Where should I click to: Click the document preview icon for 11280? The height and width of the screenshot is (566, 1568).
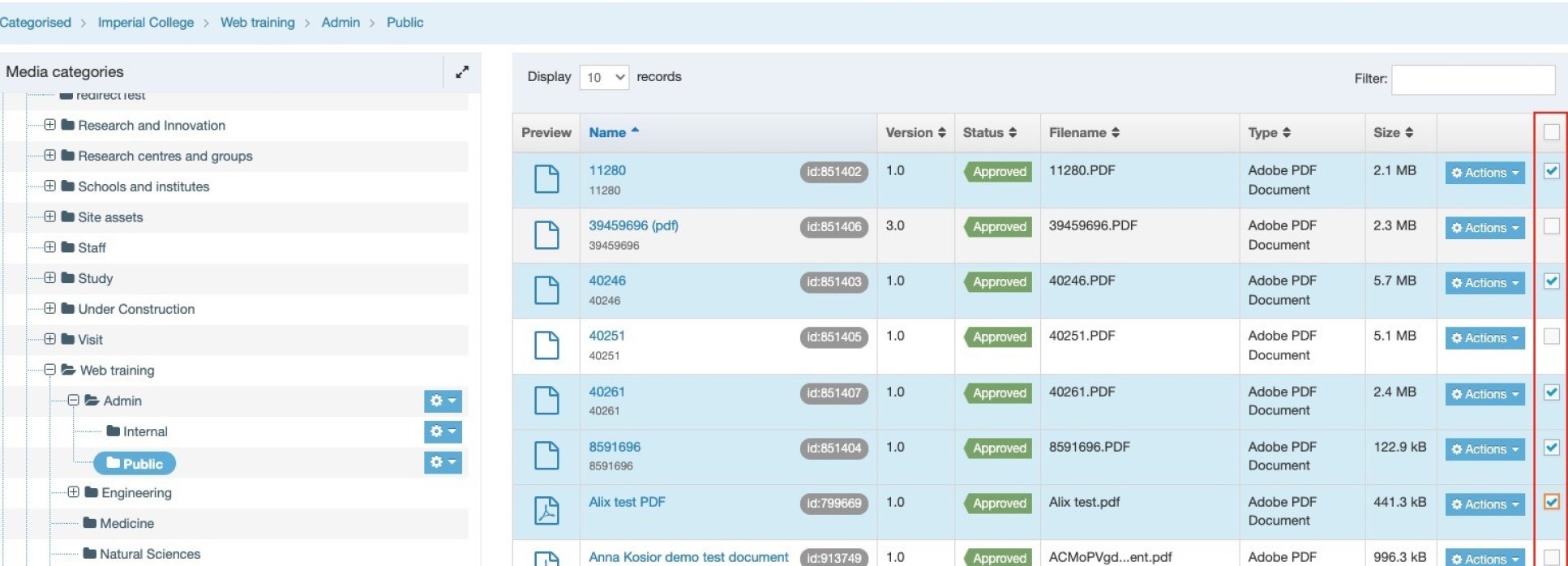point(546,179)
